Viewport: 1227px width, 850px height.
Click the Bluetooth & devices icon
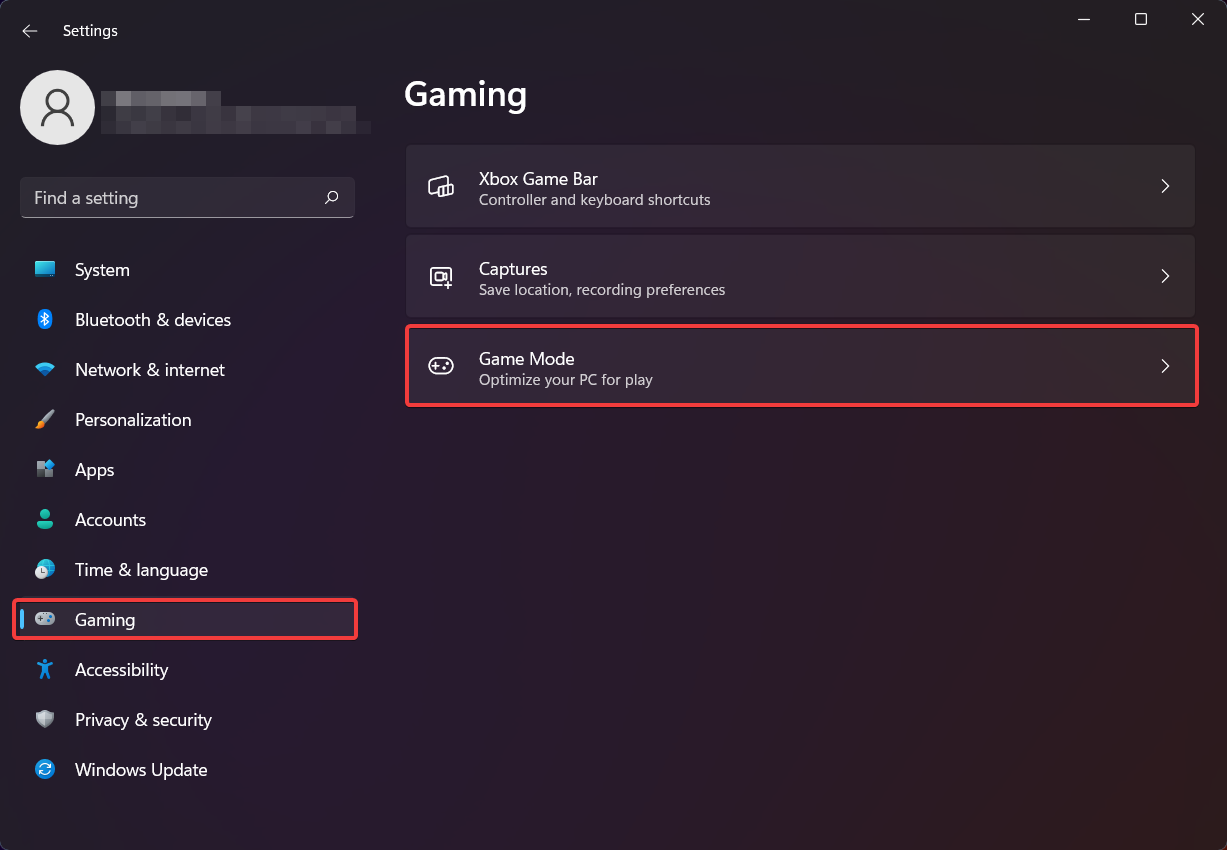coord(45,320)
